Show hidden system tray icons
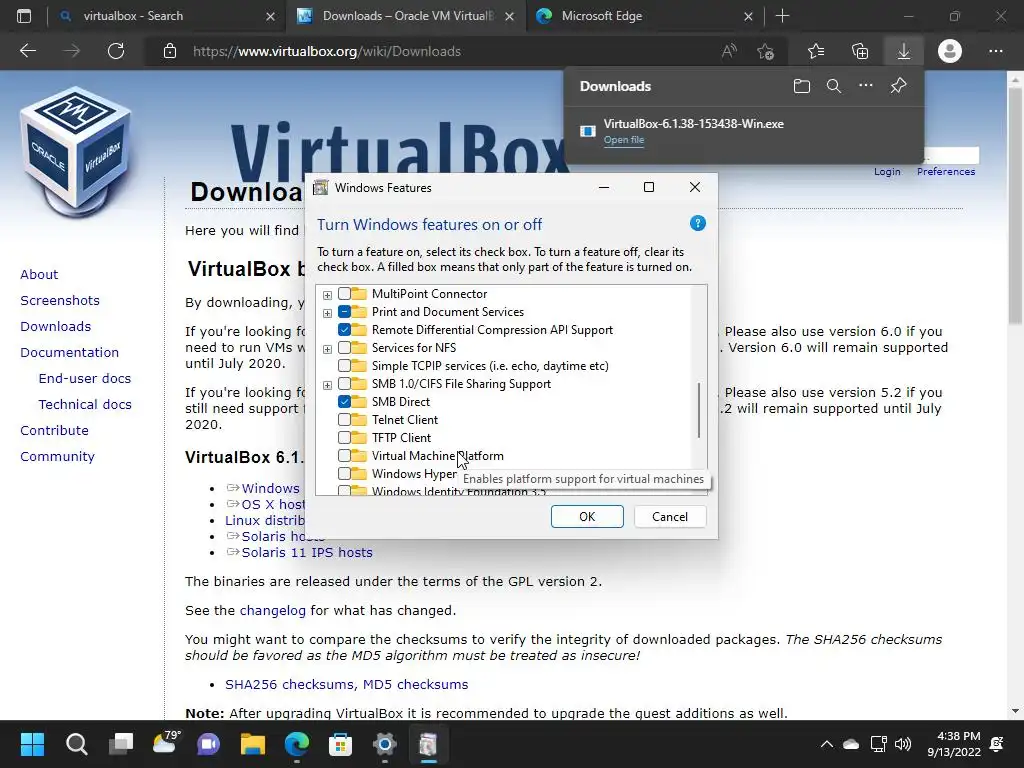 tap(827, 744)
